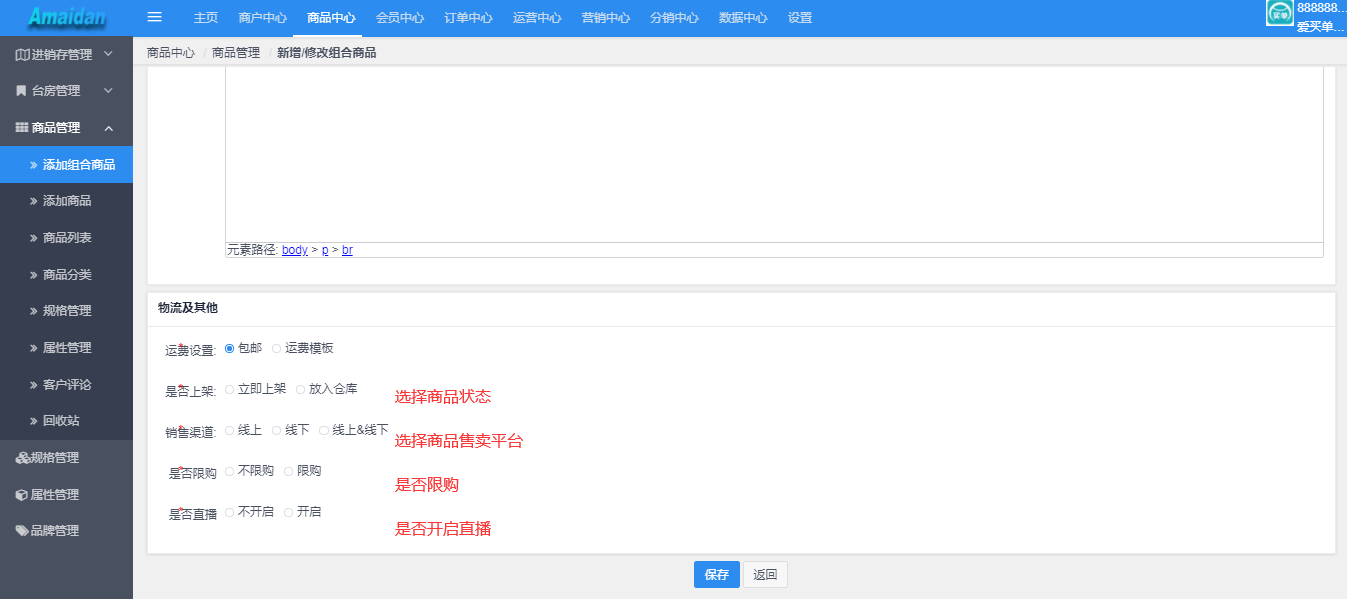This screenshot has height=599, width=1347.
Task: Choose 不限购 radio option
Action: tap(230, 471)
